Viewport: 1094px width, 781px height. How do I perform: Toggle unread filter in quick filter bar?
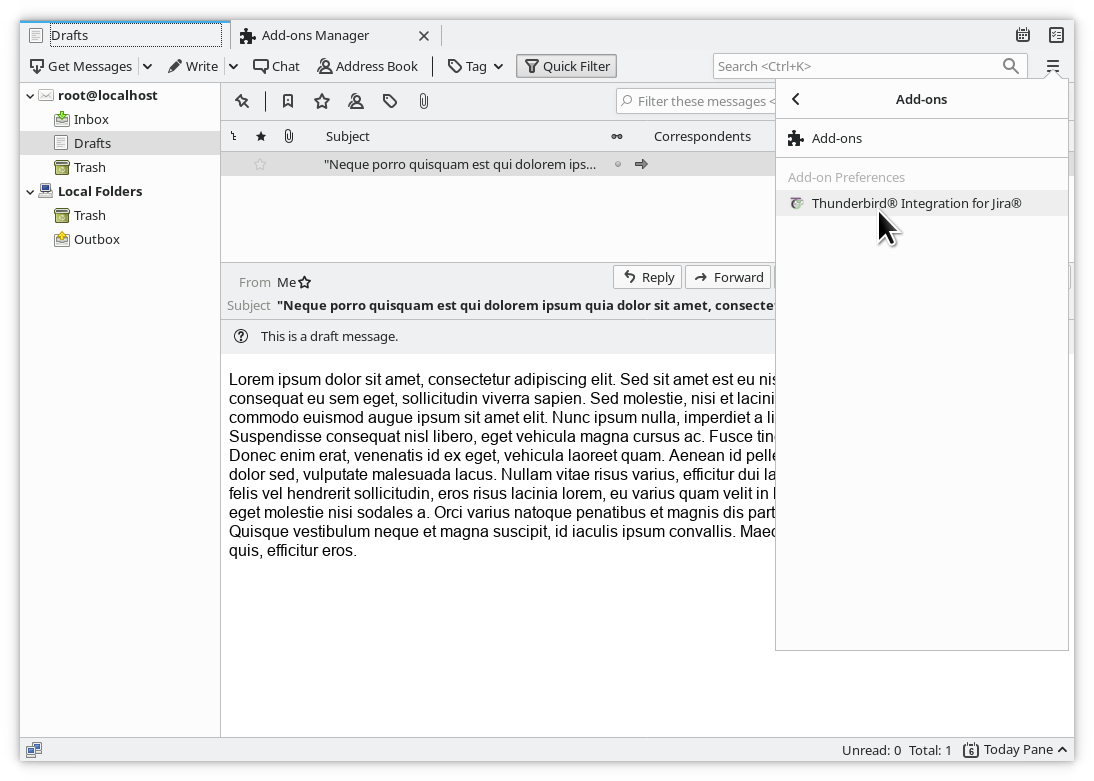[288, 101]
